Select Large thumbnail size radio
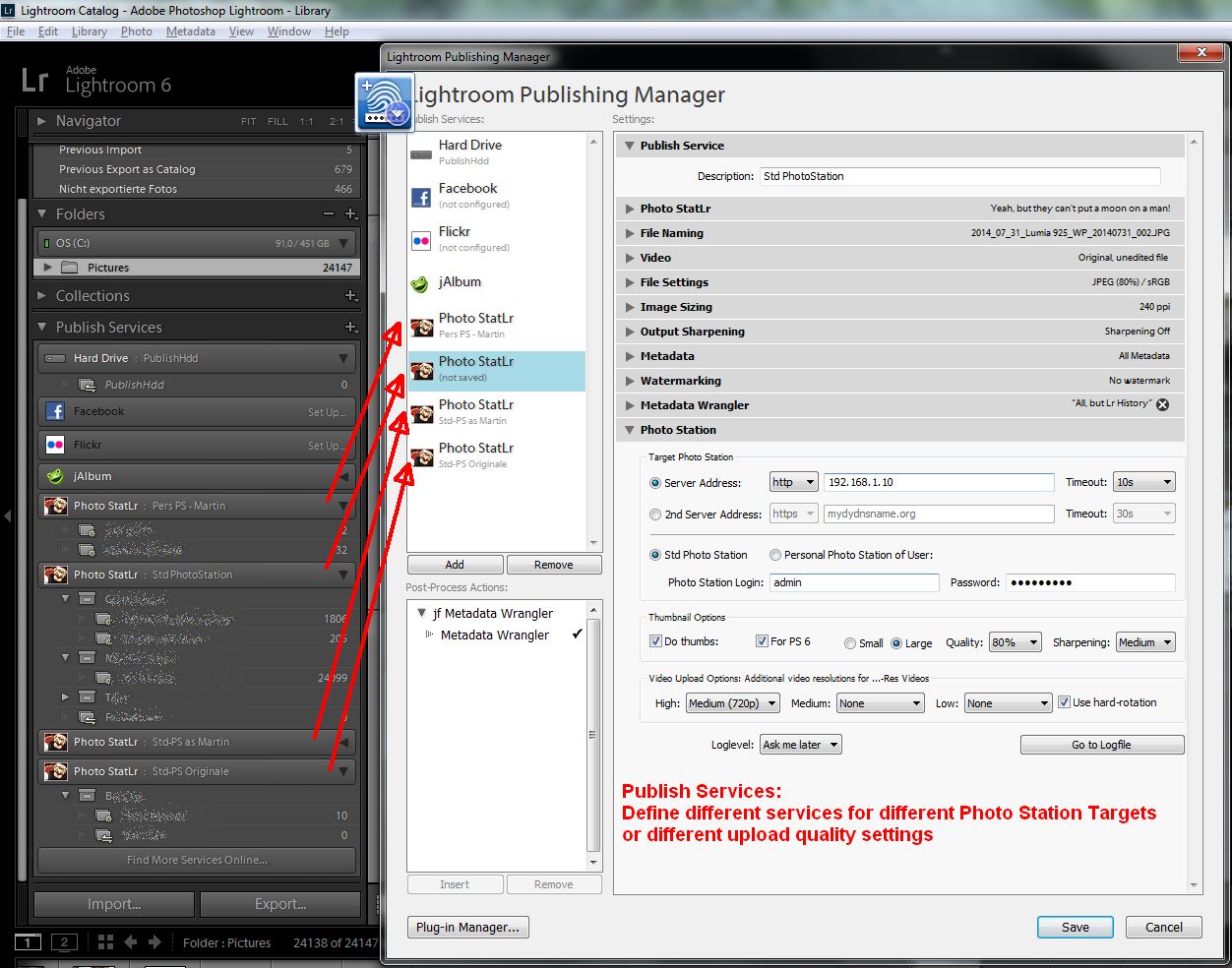Image resolution: width=1232 pixels, height=968 pixels. coord(896,643)
